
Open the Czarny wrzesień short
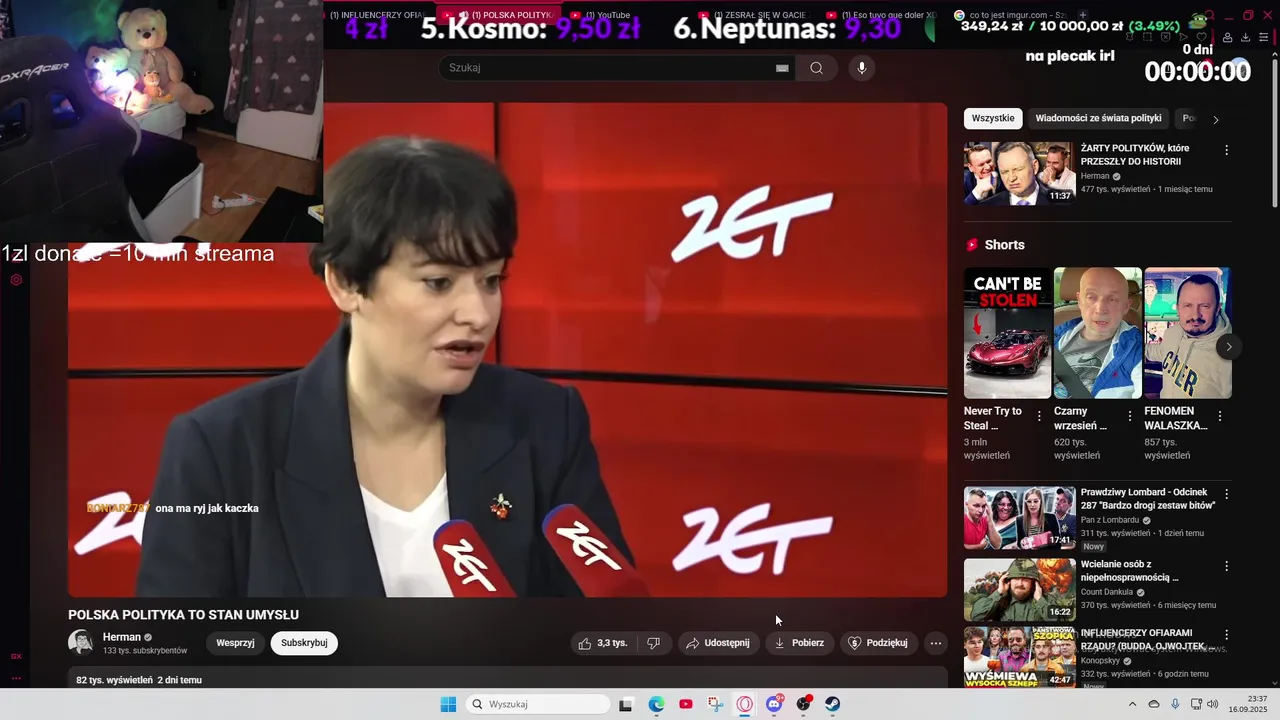[1097, 333]
